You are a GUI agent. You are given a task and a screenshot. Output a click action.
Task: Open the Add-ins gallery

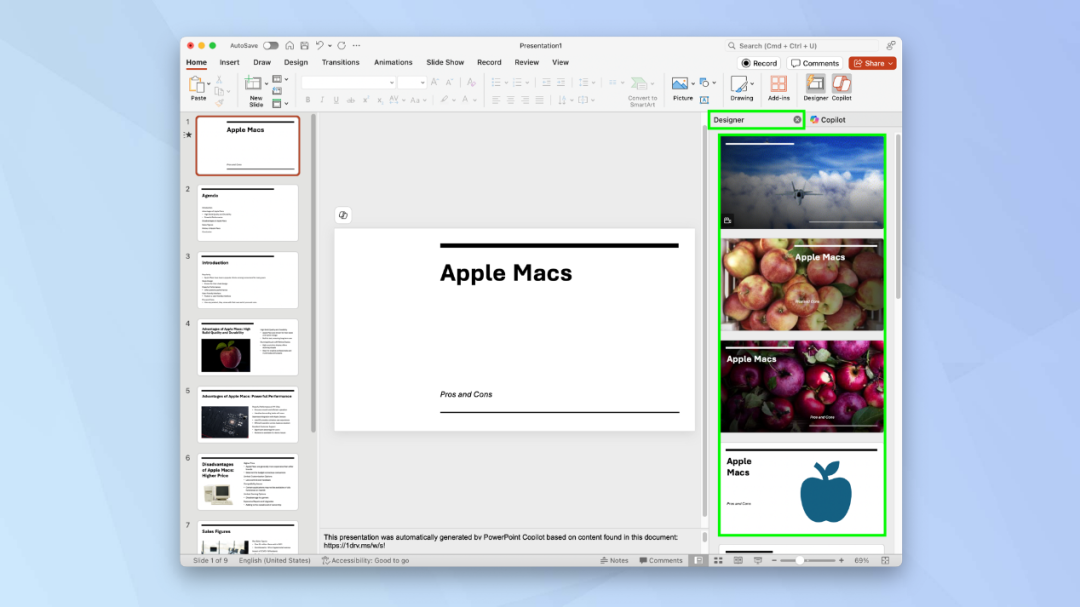778,88
